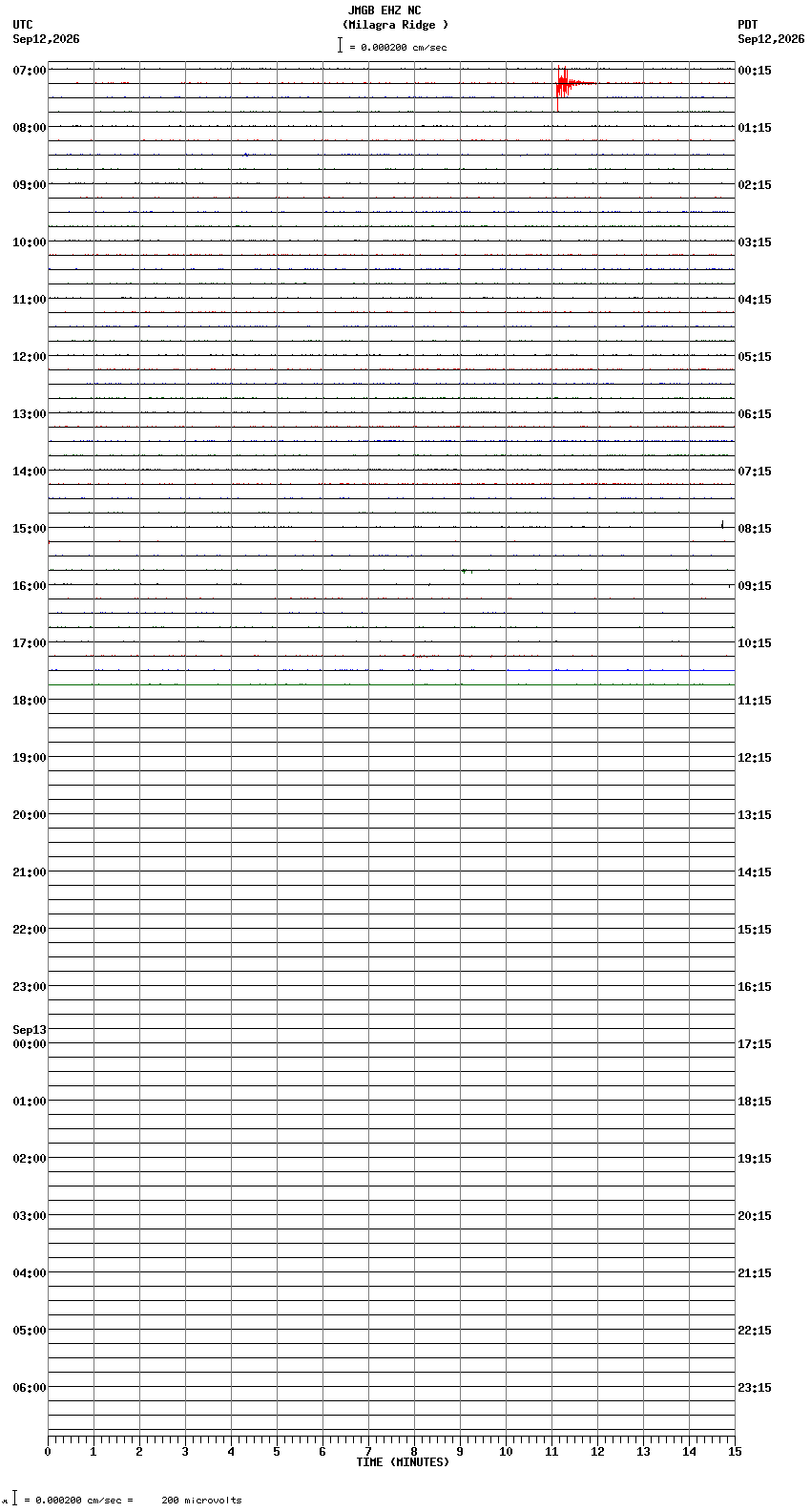The height and width of the screenshot is (1512, 811).
Task: Select the 22:00 UTC row label
Action: [30, 930]
